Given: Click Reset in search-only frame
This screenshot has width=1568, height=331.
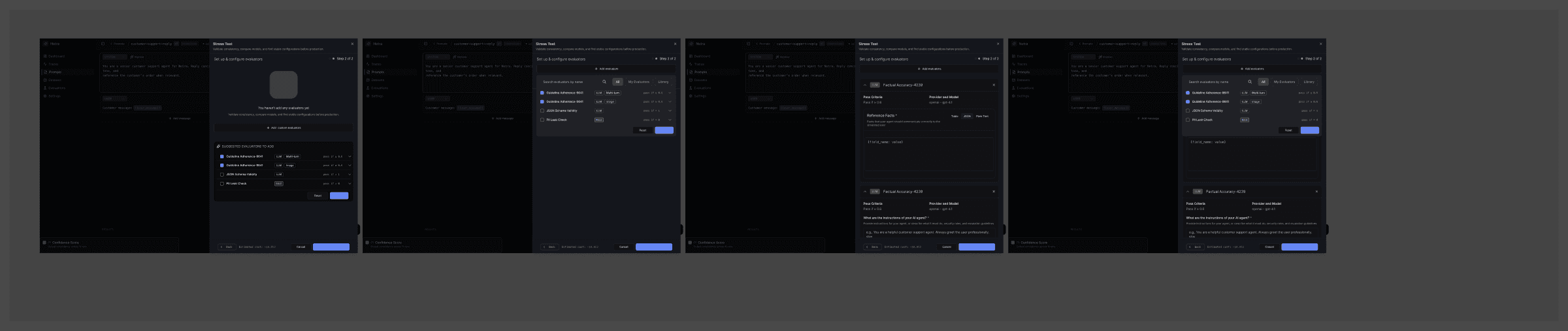Looking at the screenshot, I should 642,130.
